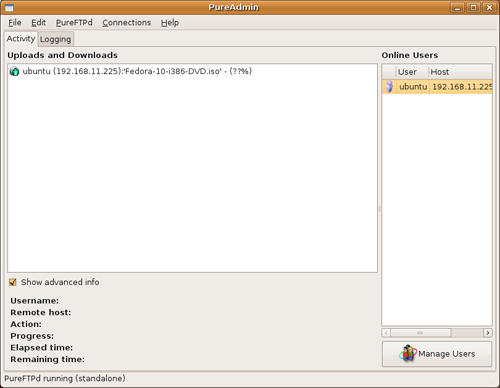Open the Help menu

coord(170,23)
